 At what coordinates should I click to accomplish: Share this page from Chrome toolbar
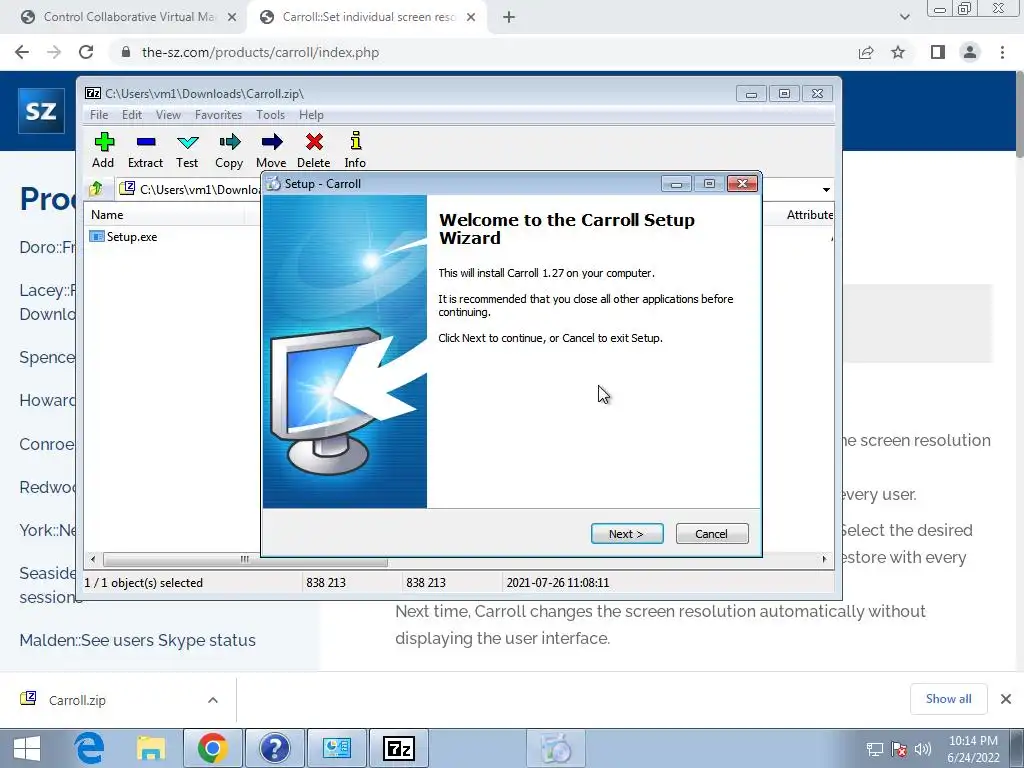pyautogui.click(x=866, y=52)
